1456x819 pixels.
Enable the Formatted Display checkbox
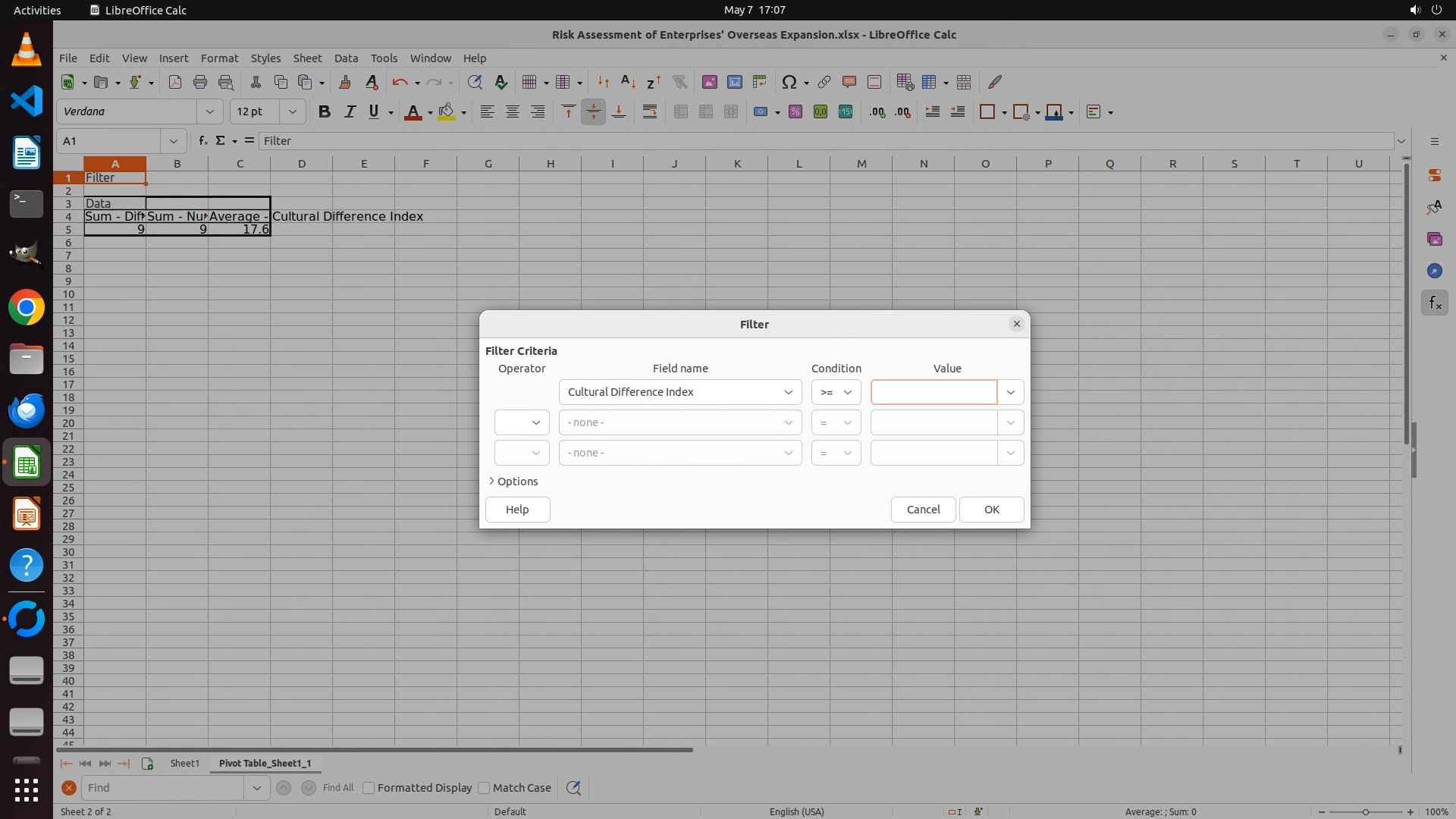pos(369,788)
